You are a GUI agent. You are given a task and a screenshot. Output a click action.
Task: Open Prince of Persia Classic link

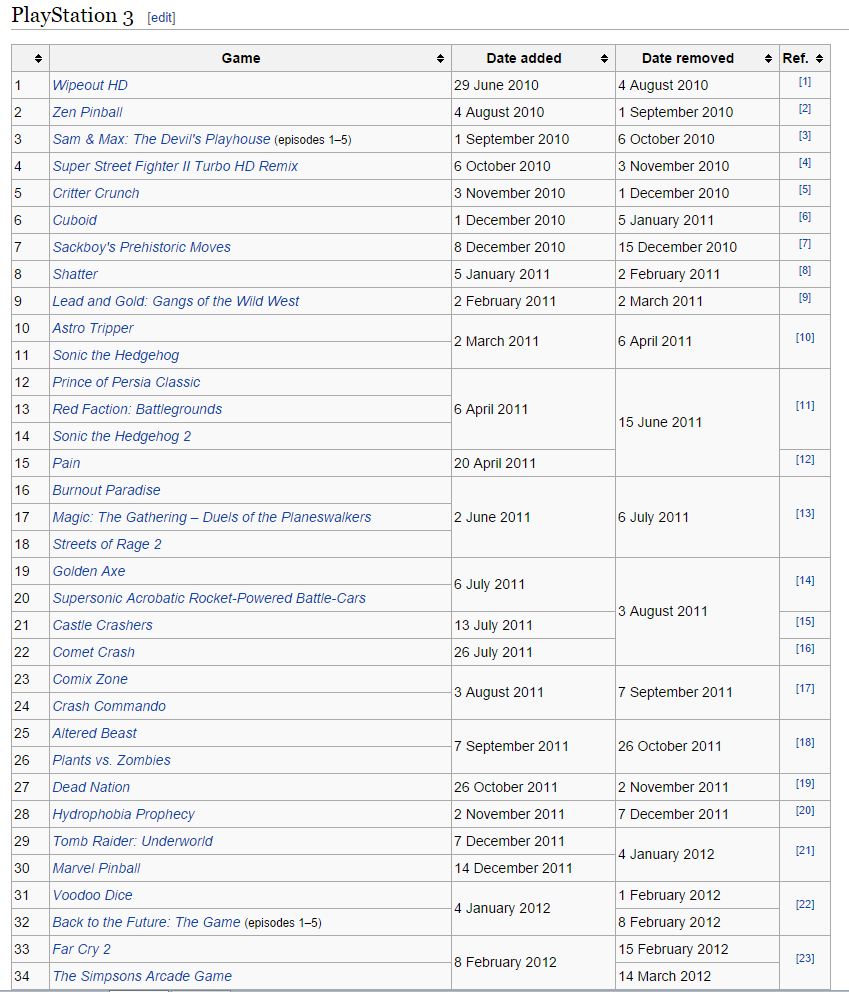coord(127,382)
